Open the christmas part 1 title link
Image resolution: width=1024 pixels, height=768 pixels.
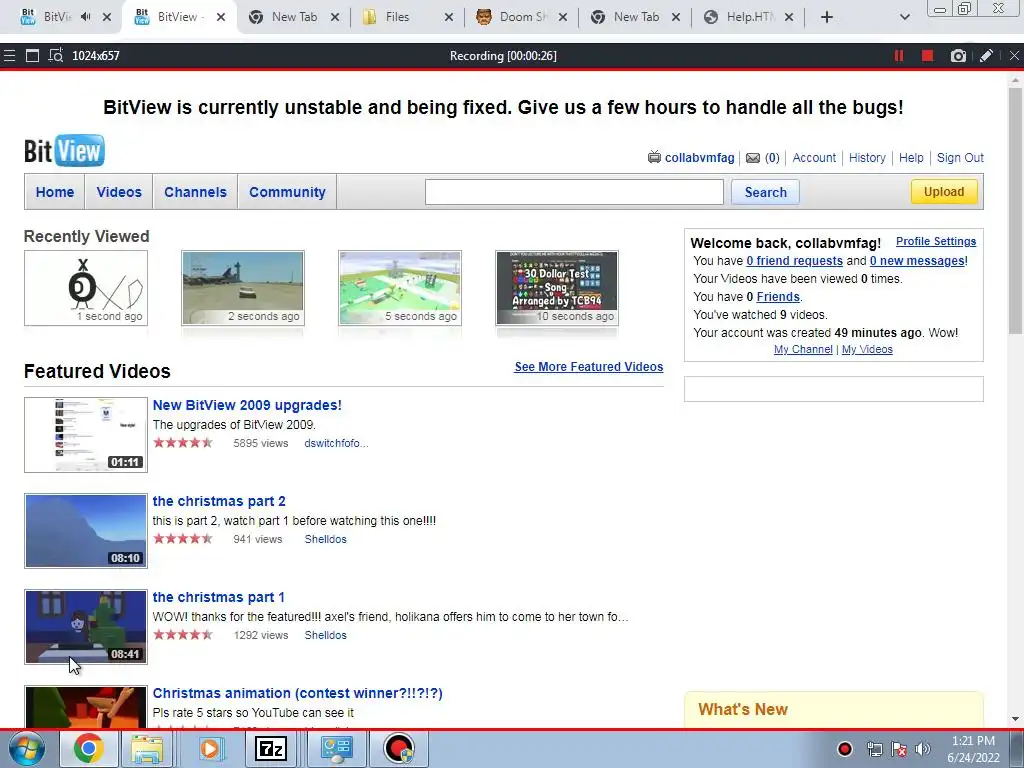pyautogui.click(x=218, y=597)
